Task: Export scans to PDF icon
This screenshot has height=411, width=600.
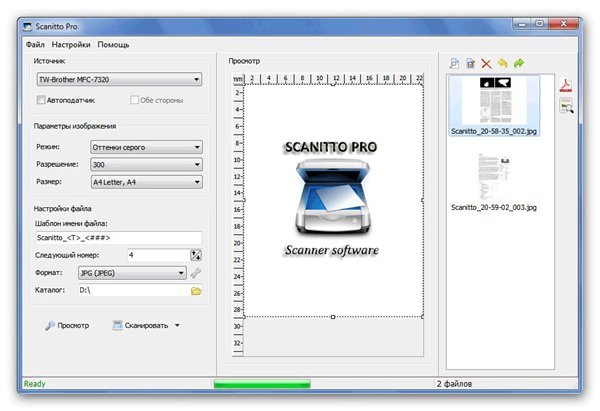Action: click(x=564, y=85)
